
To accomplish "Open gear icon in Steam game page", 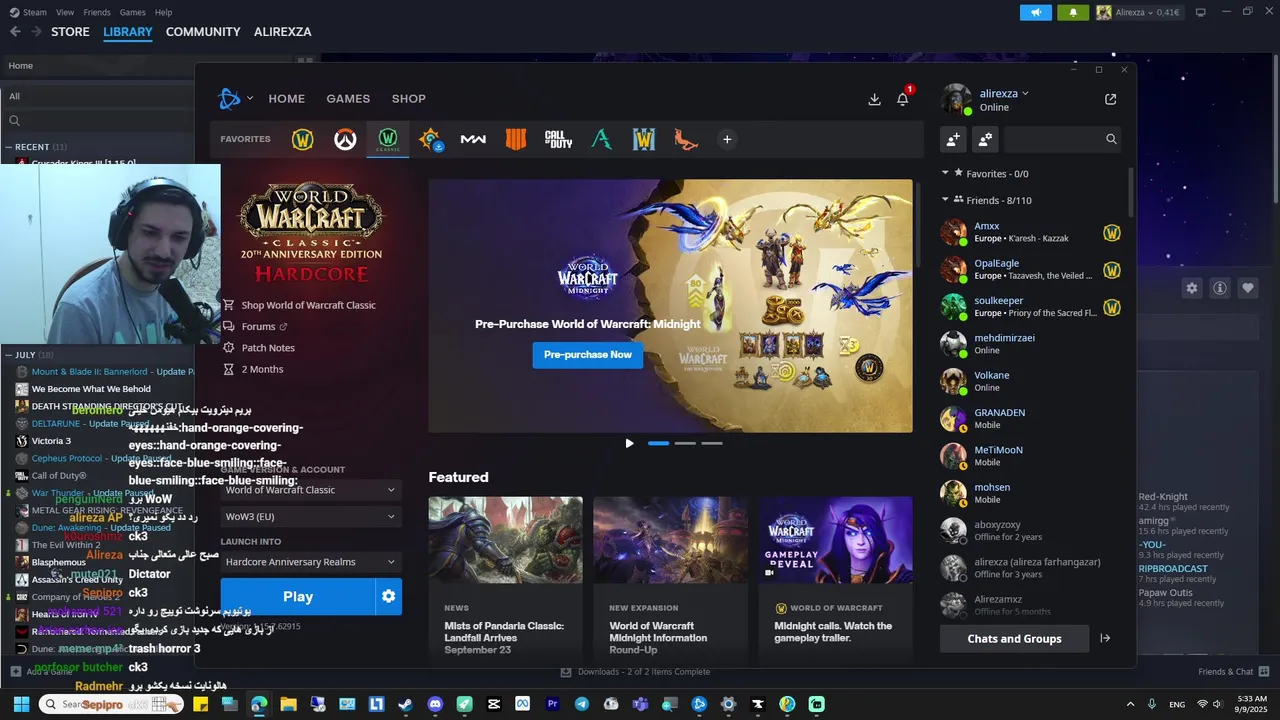I will coord(1192,288).
